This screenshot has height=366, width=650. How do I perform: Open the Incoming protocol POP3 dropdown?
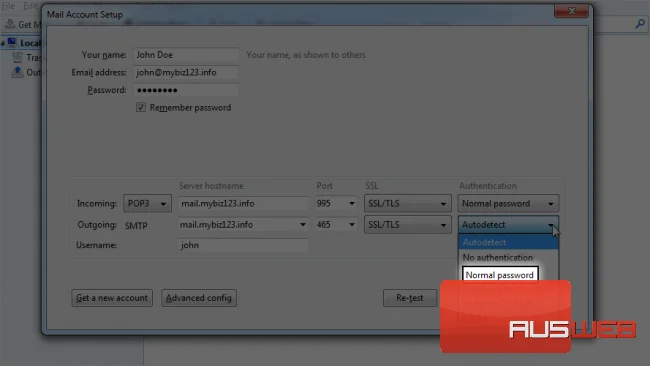pyautogui.click(x=147, y=204)
